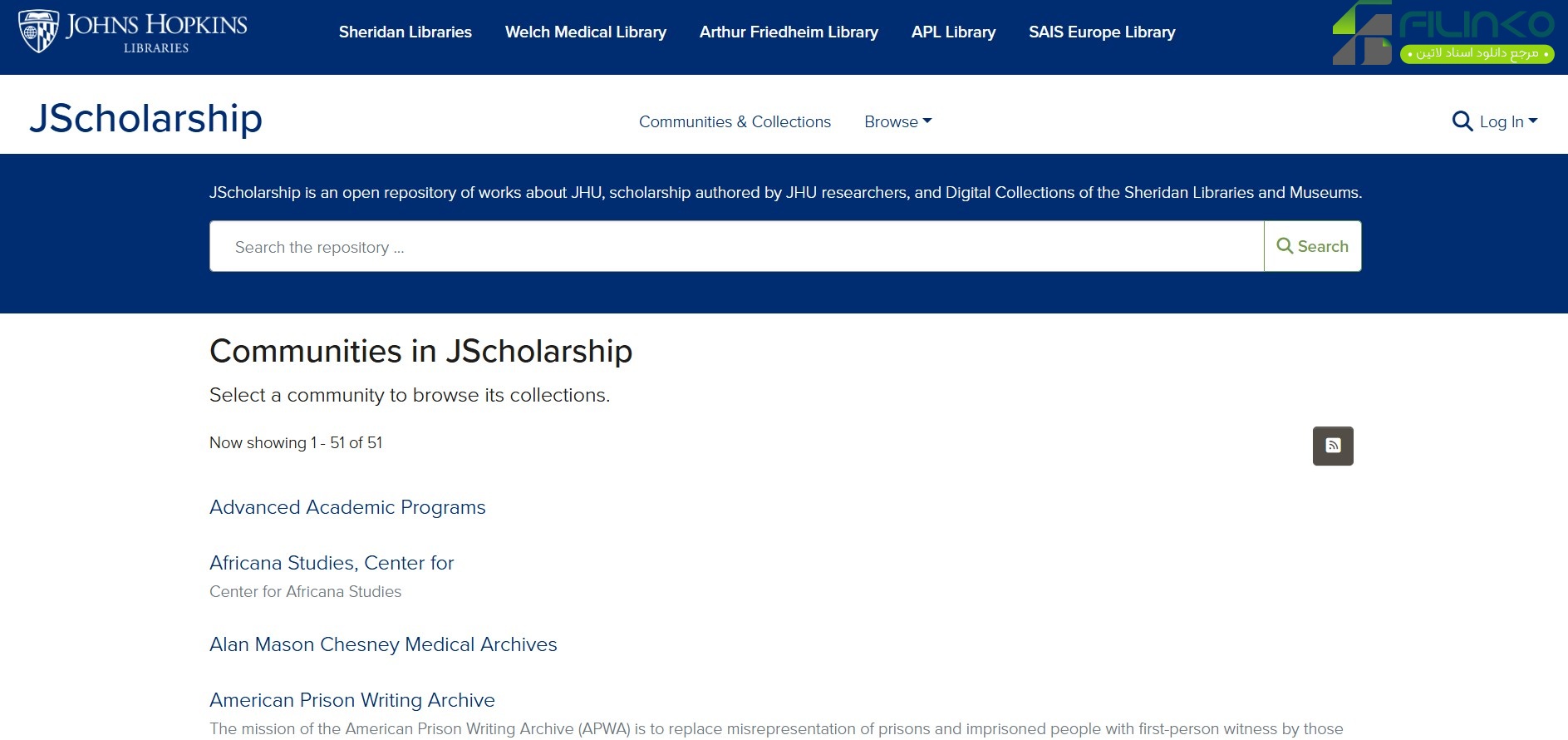Click the Johns Hopkins Libraries shield logo
This screenshot has height=740, width=1568.
pyautogui.click(x=38, y=32)
